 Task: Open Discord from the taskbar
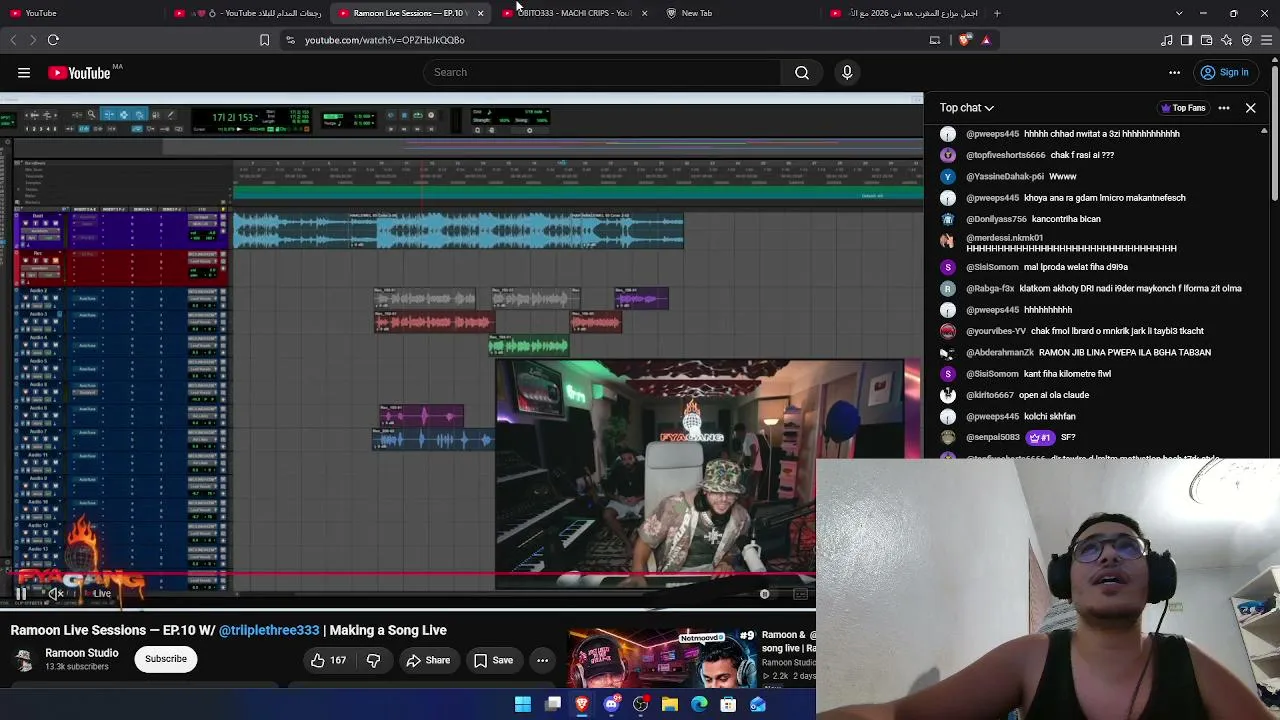(x=611, y=705)
